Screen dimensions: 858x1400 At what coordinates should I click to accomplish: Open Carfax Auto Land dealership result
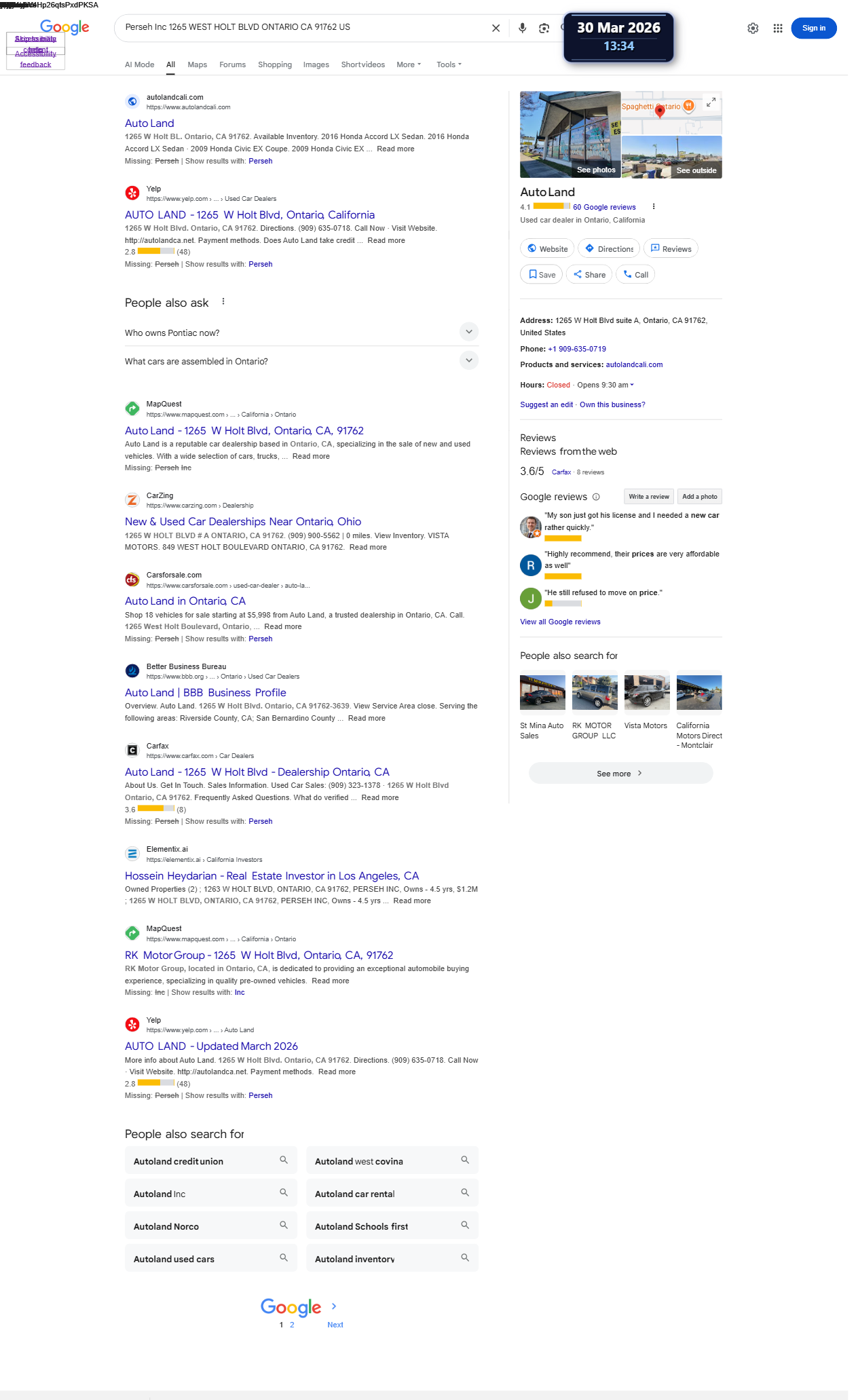pyautogui.click(x=257, y=772)
